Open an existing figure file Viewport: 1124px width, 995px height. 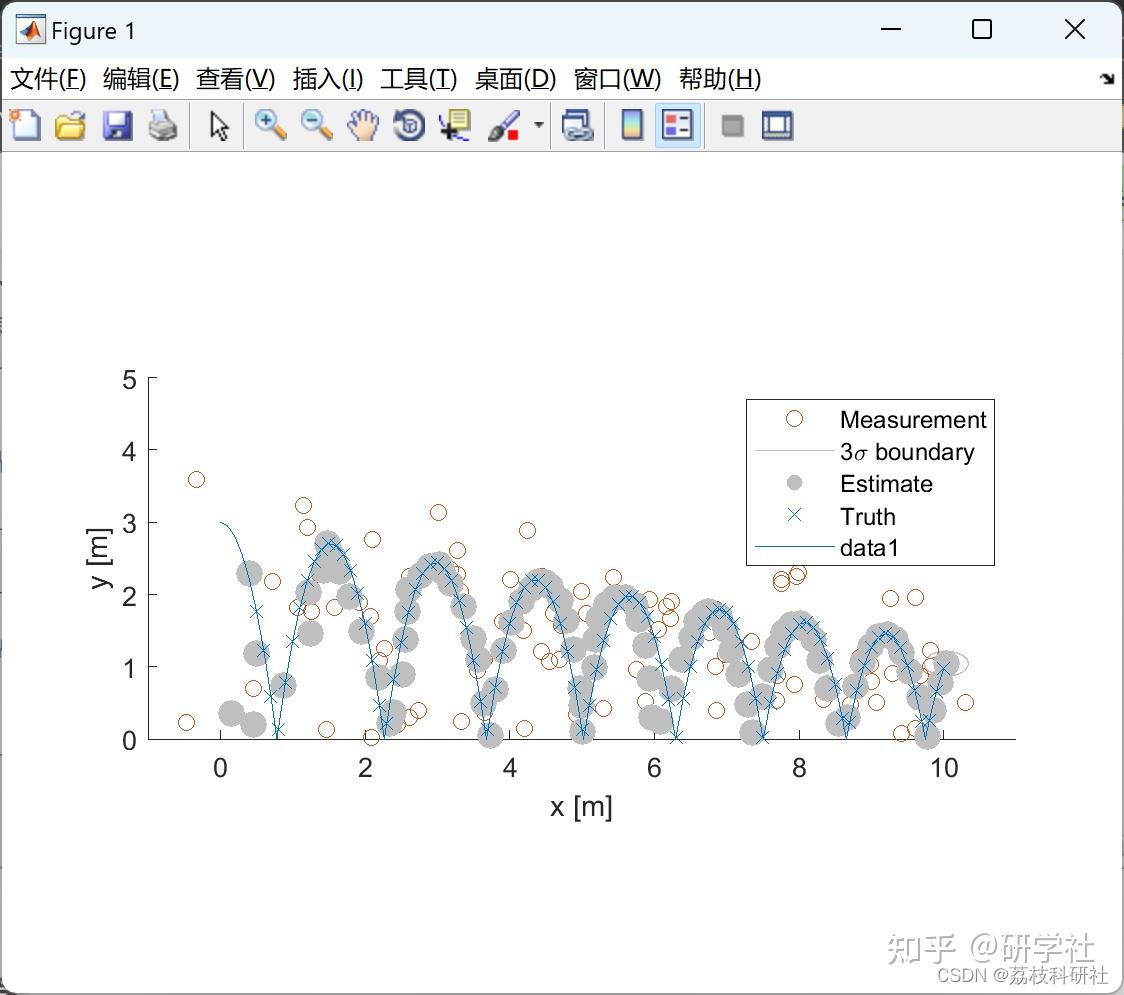(x=70, y=125)
